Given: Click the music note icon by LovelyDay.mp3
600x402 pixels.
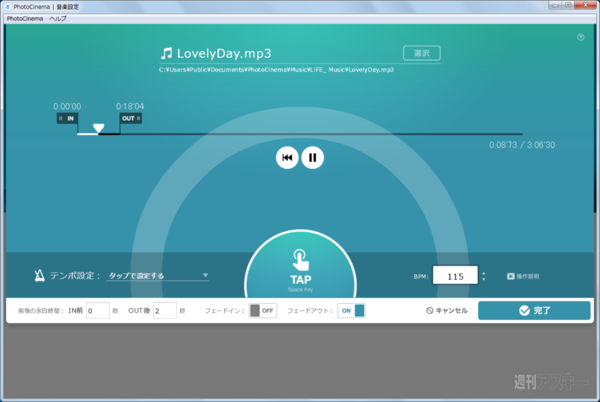Looking at the screenshot, I should click(166, 53).
